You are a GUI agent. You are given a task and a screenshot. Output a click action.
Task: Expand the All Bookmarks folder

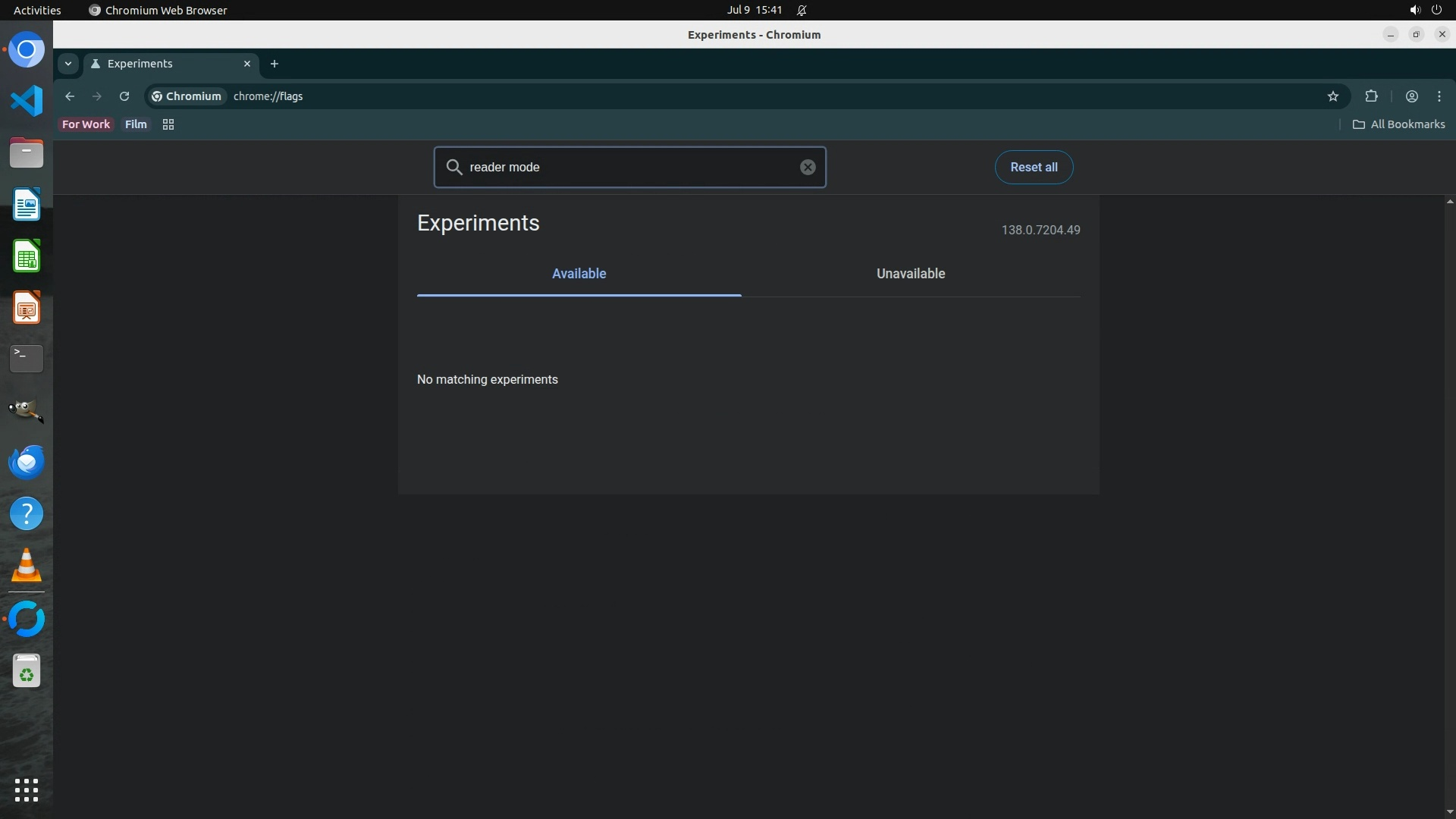[1399, 124]
